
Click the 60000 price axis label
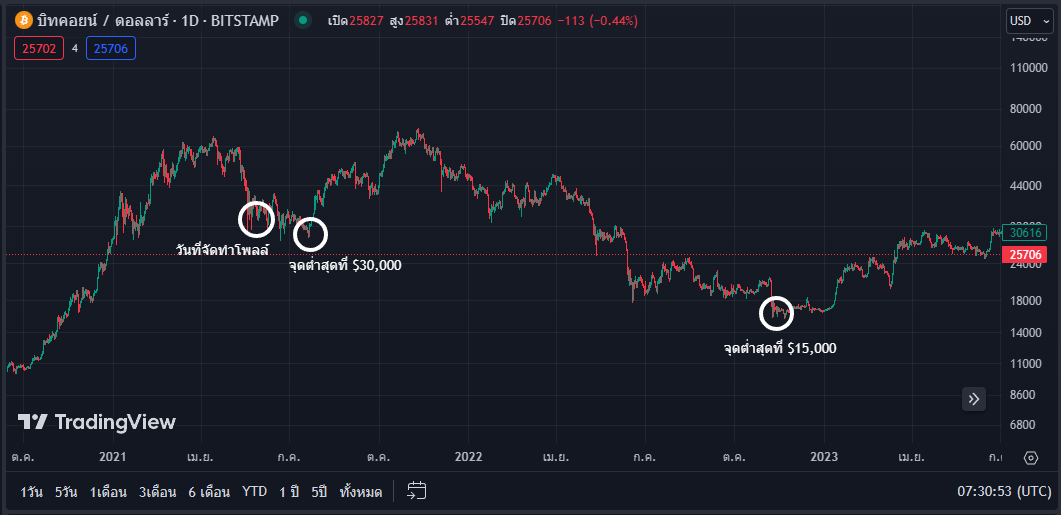click(1027, 145)
